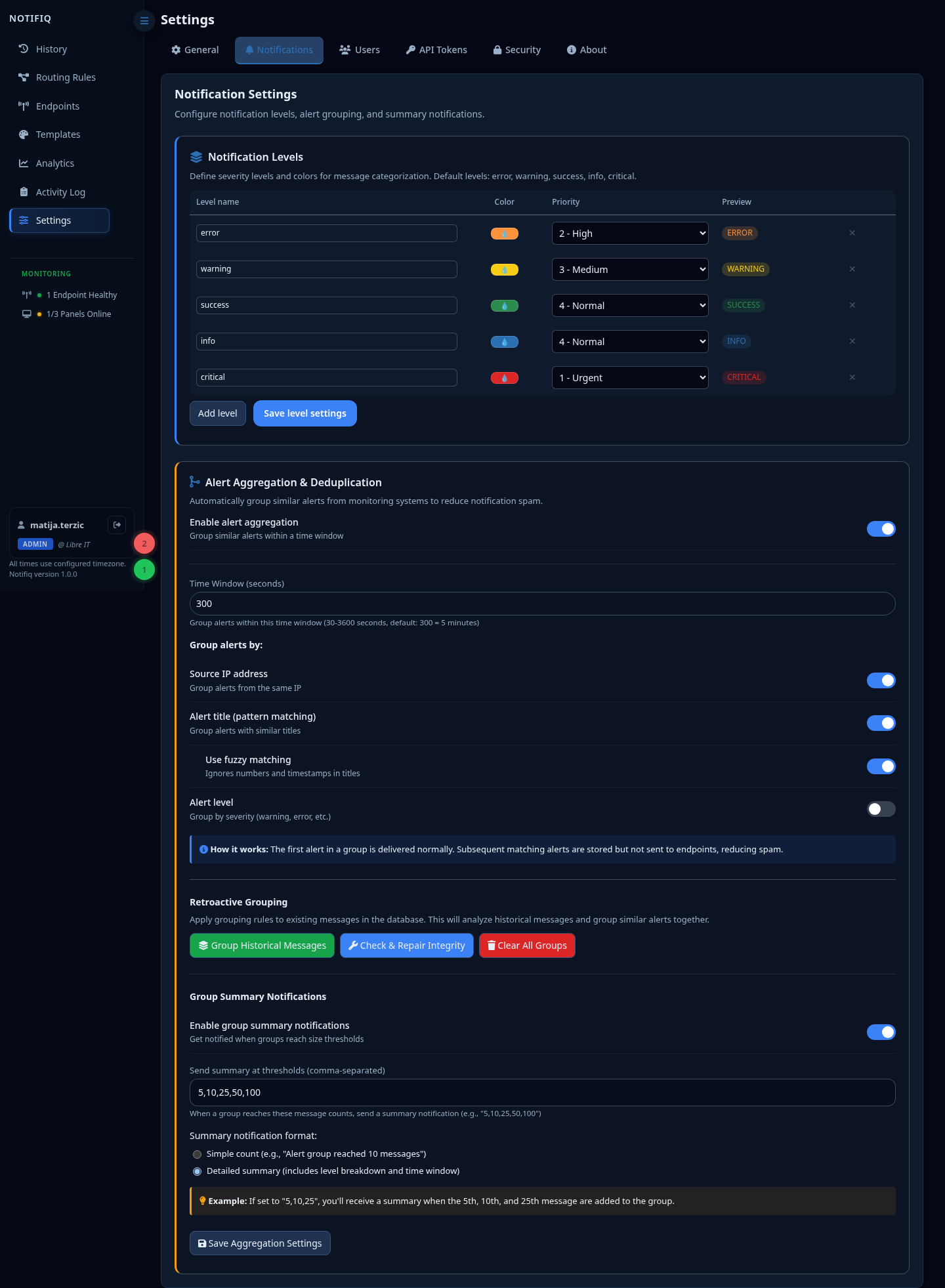
Task: Click Add level button
Action: click(x=218, y=413)
